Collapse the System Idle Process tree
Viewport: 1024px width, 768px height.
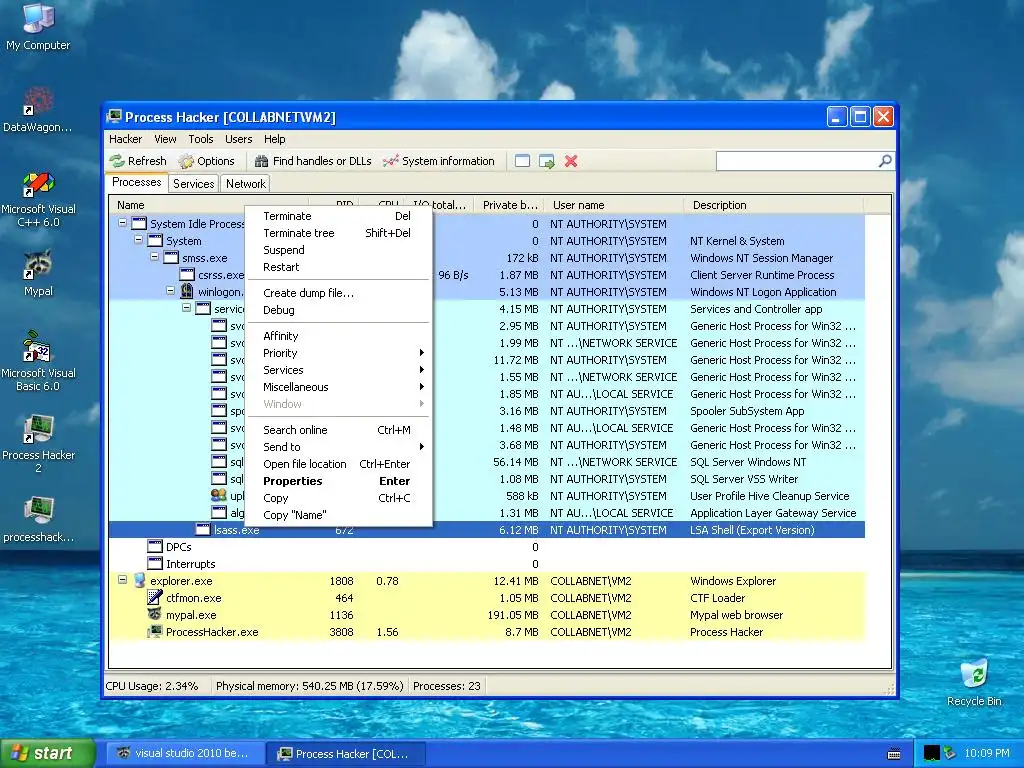[122, 223]
